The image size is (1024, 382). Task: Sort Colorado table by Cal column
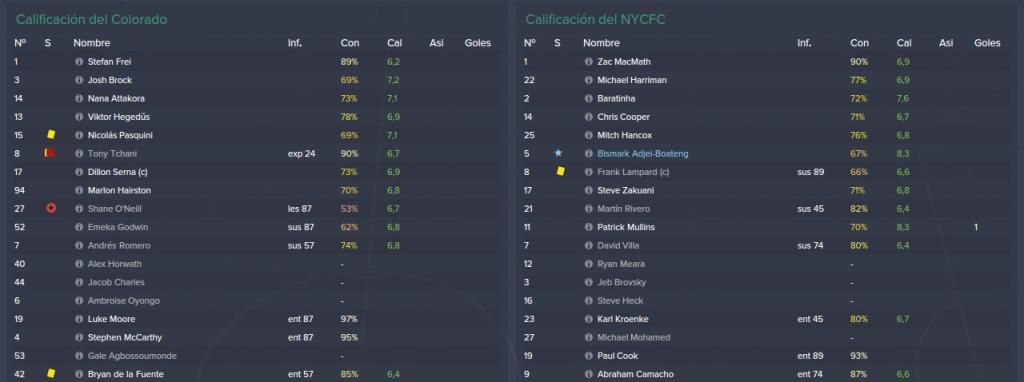[394, 43]
